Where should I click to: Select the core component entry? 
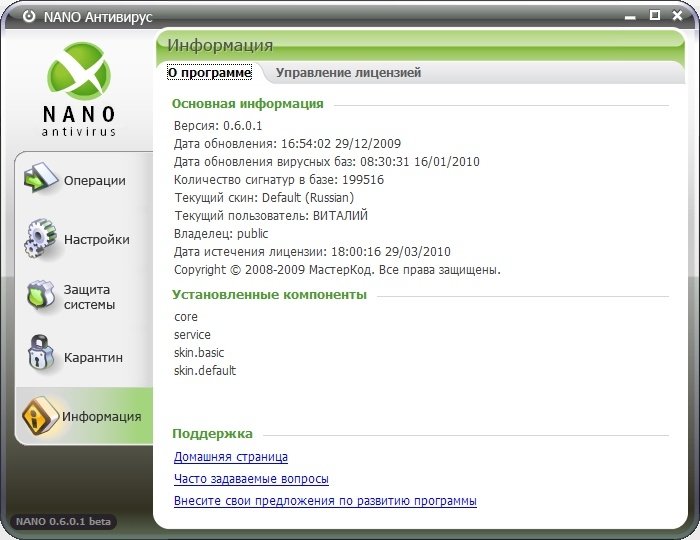186,317
